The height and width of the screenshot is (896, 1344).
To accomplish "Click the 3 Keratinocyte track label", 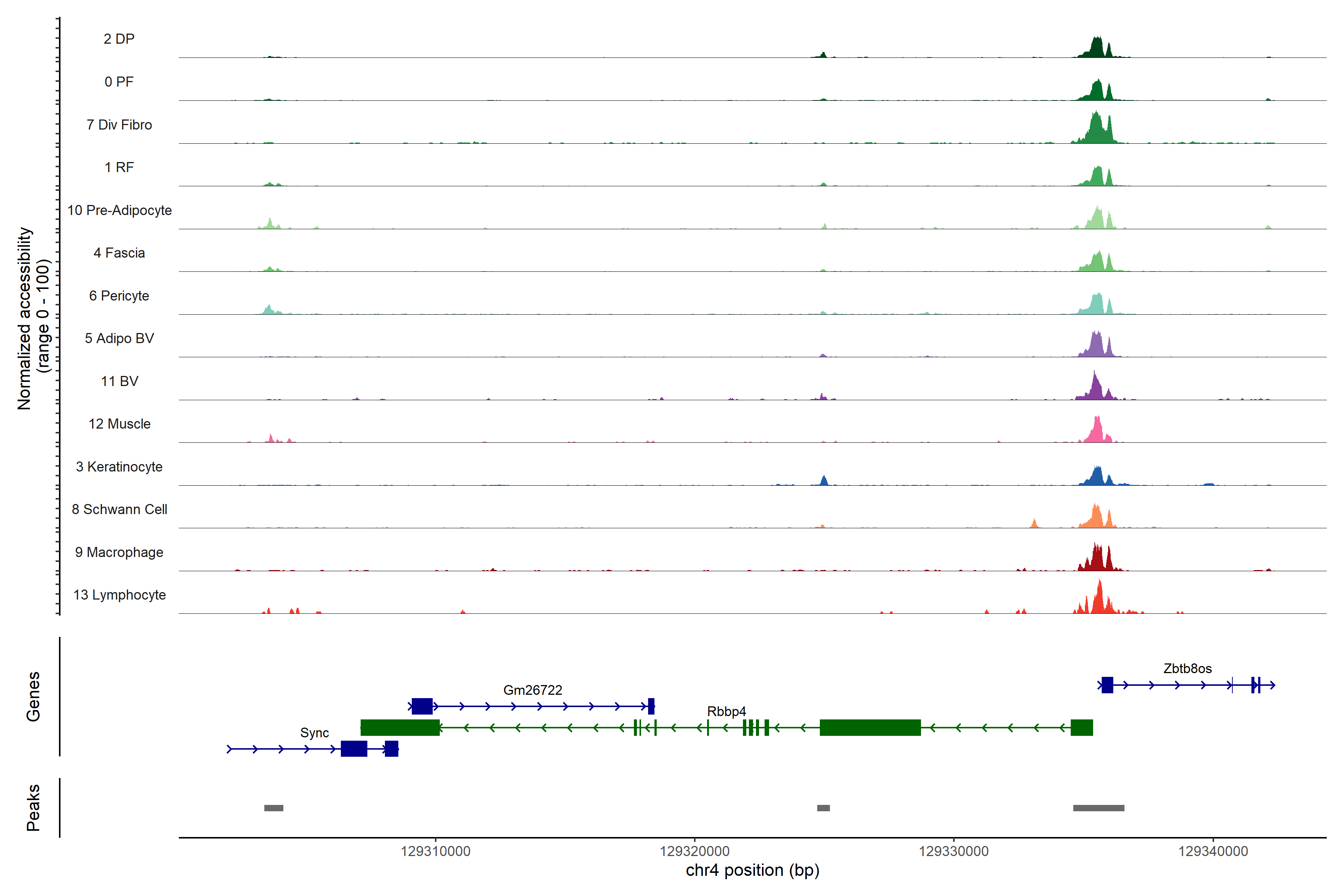I will pos(119,467).
